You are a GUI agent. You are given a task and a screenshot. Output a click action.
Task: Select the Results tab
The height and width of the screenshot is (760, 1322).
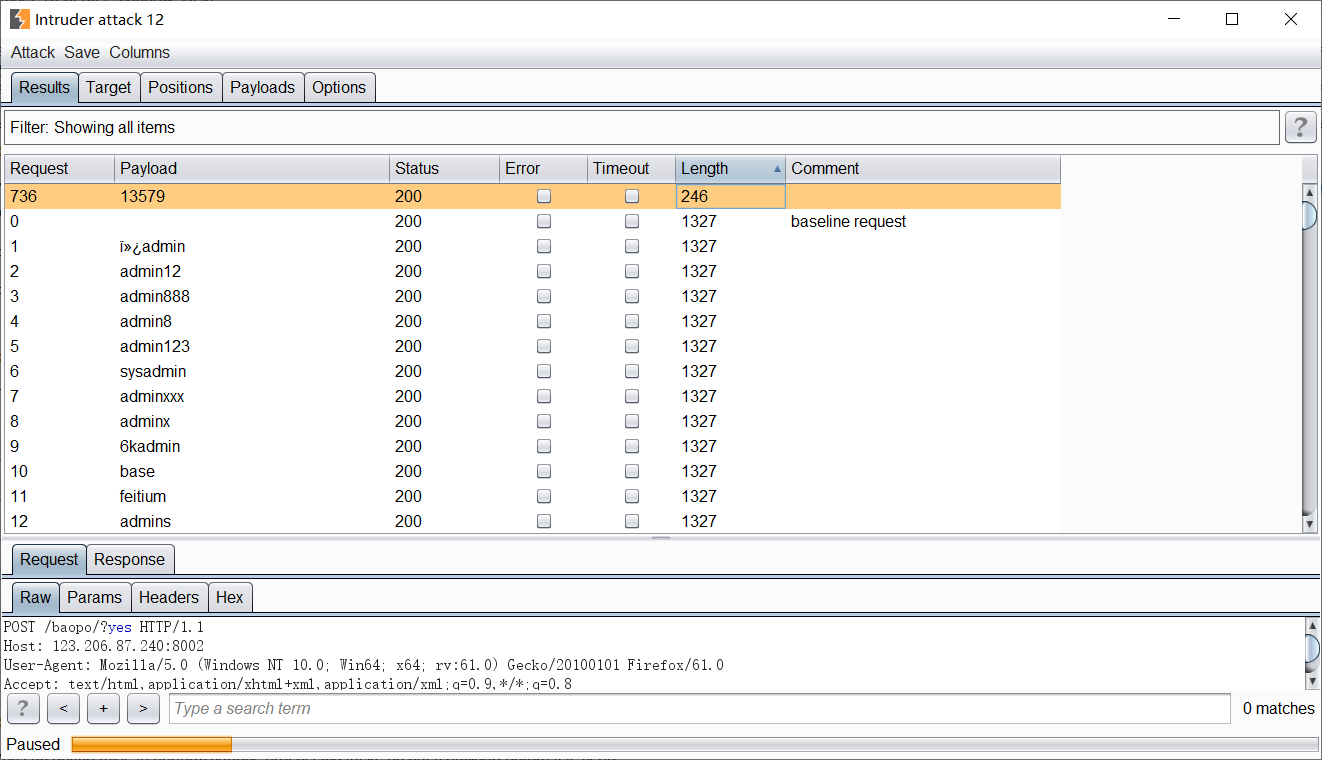point(45,87)
